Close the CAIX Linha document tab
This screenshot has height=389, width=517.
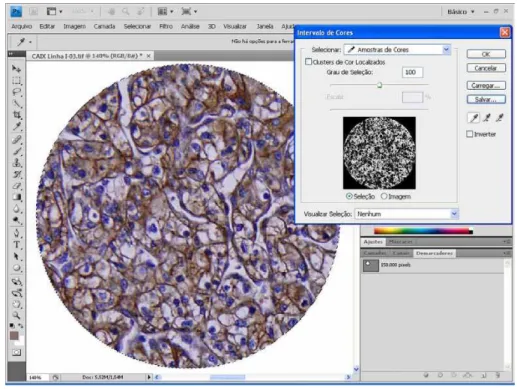point(149,56)
